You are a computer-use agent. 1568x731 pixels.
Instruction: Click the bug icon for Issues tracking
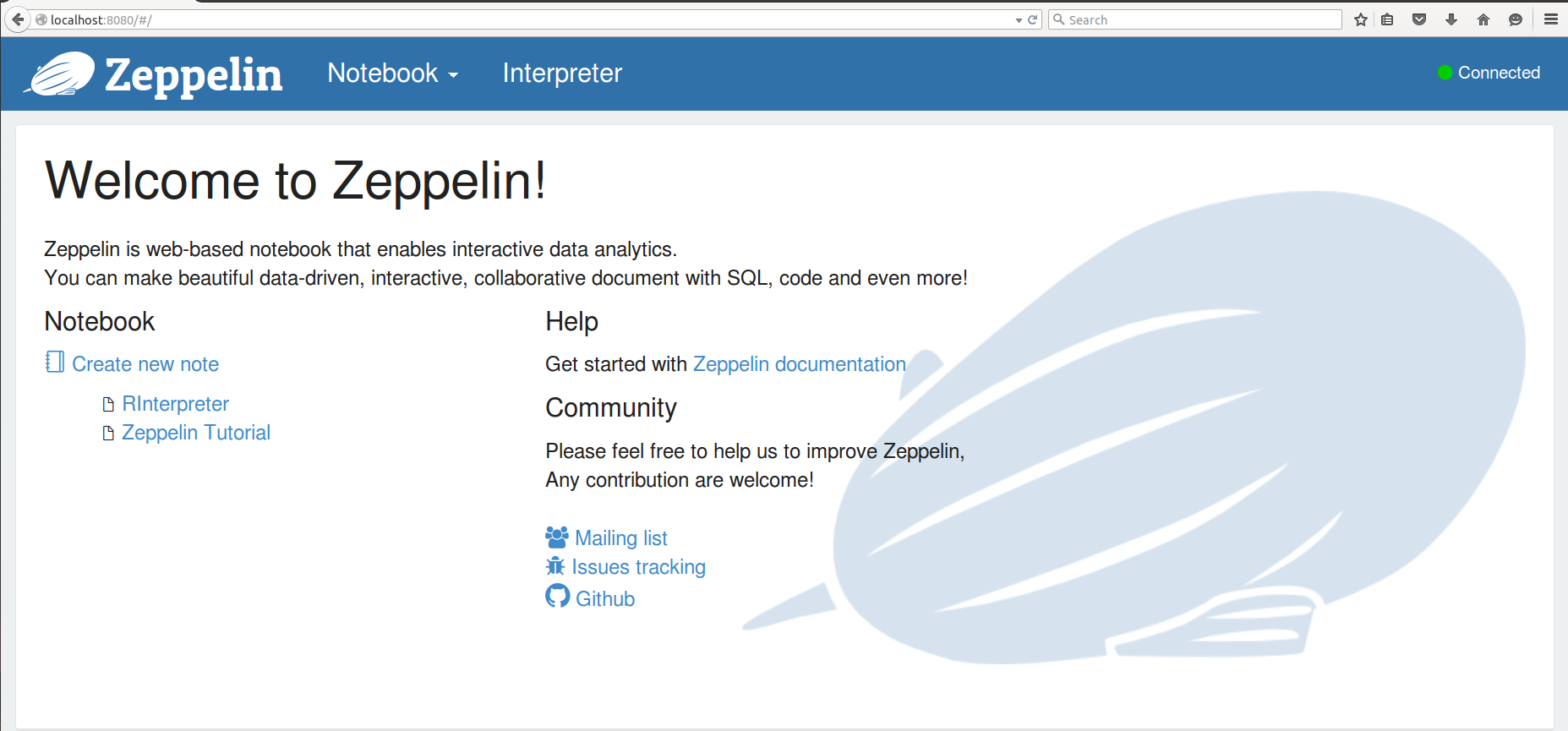pos(555,566)
